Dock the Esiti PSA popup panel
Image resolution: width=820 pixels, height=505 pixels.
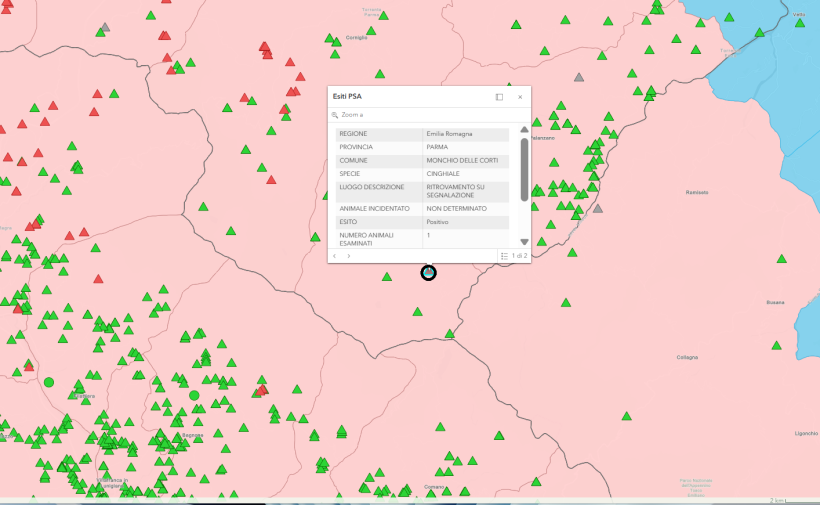499,97
